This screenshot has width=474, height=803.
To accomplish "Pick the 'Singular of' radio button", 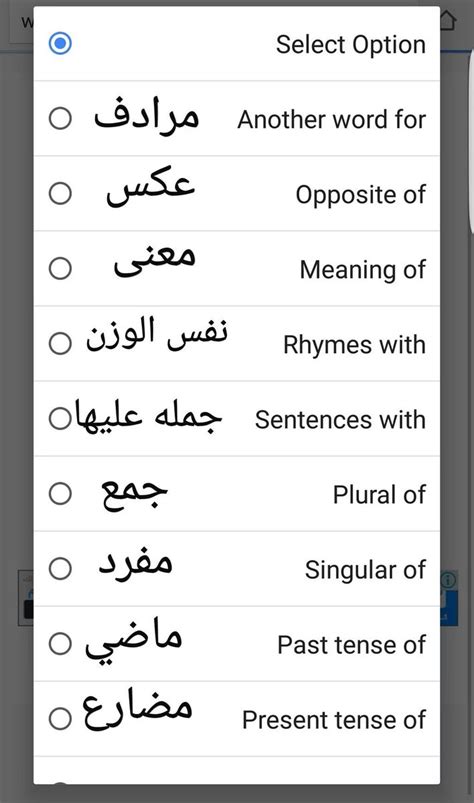I will [60, 568].
